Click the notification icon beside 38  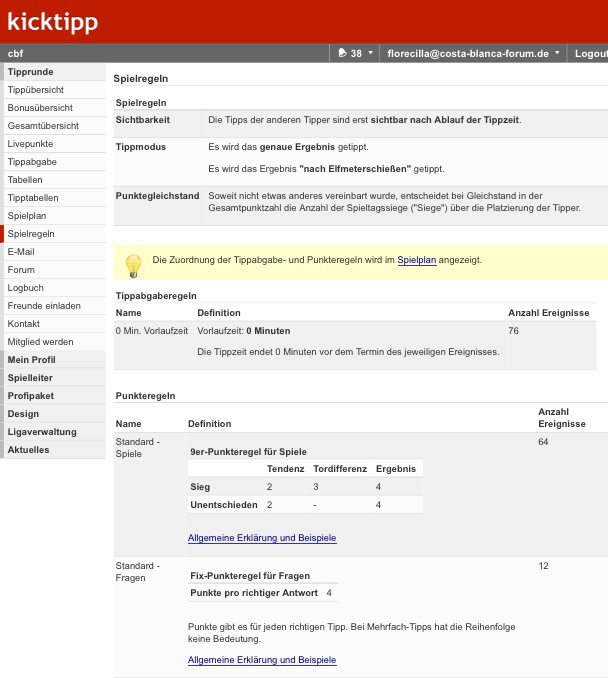click(342, 52)
